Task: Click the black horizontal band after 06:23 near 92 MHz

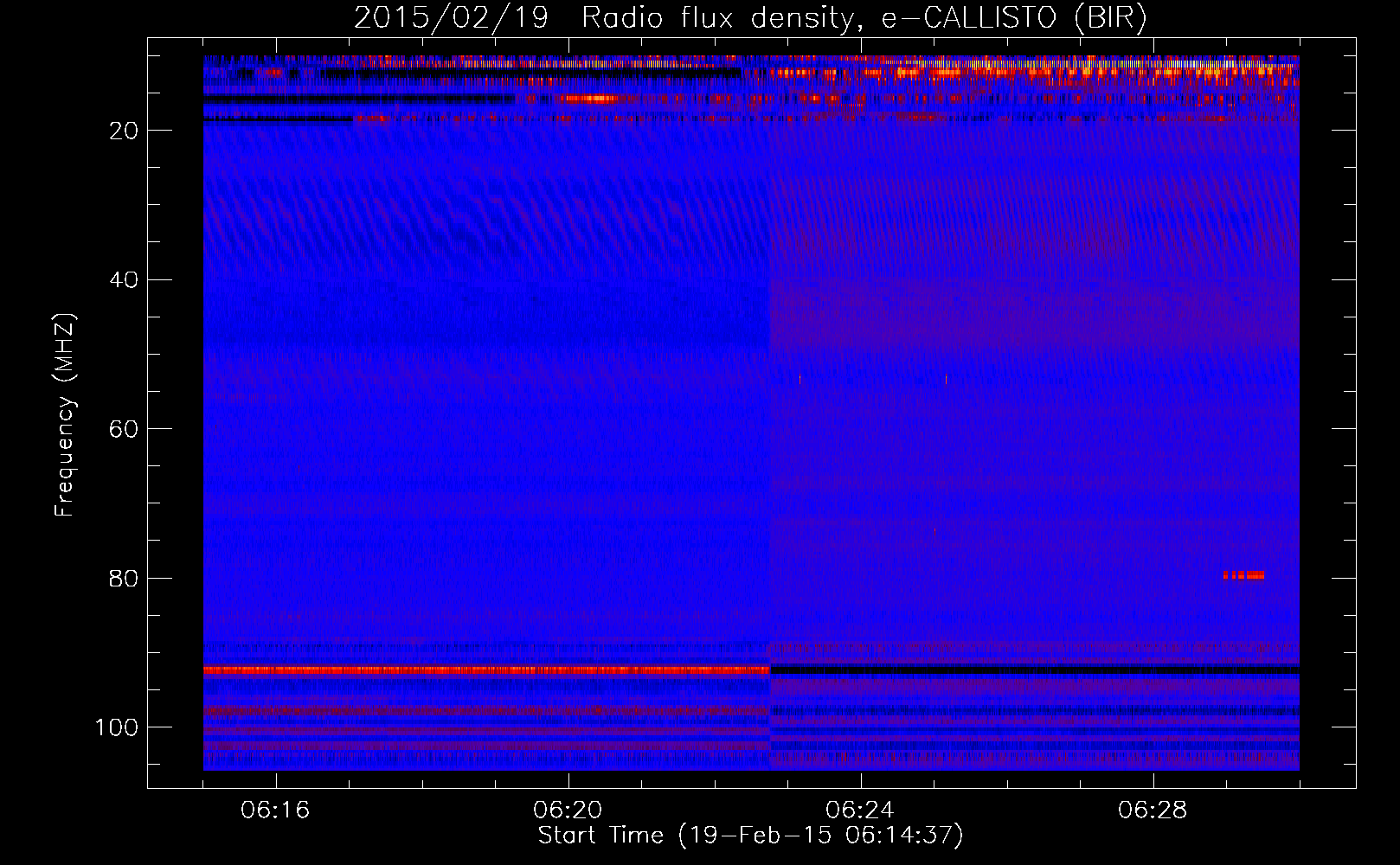Action: (x=1035, y=670)
